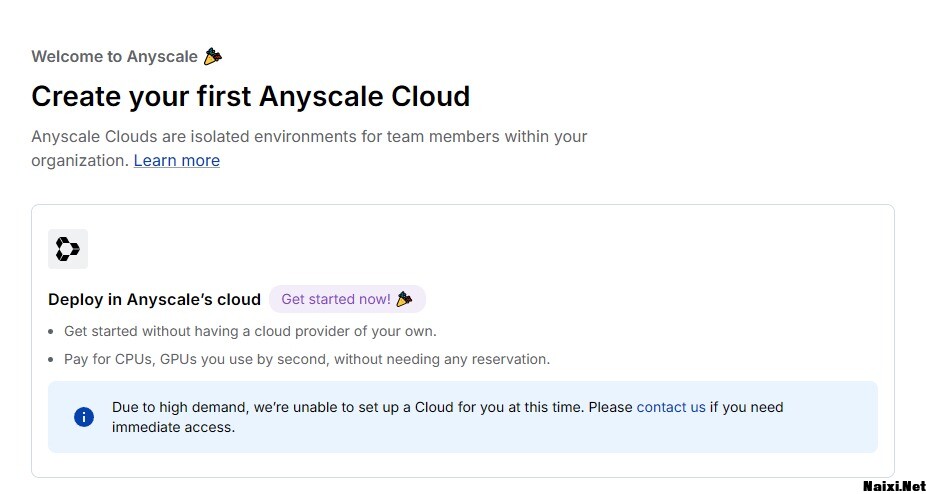Screen dimensions: 927x494
Task: Click the Welcome to Anyscale text
Action: pyautogui.click(x=114, y=56)
